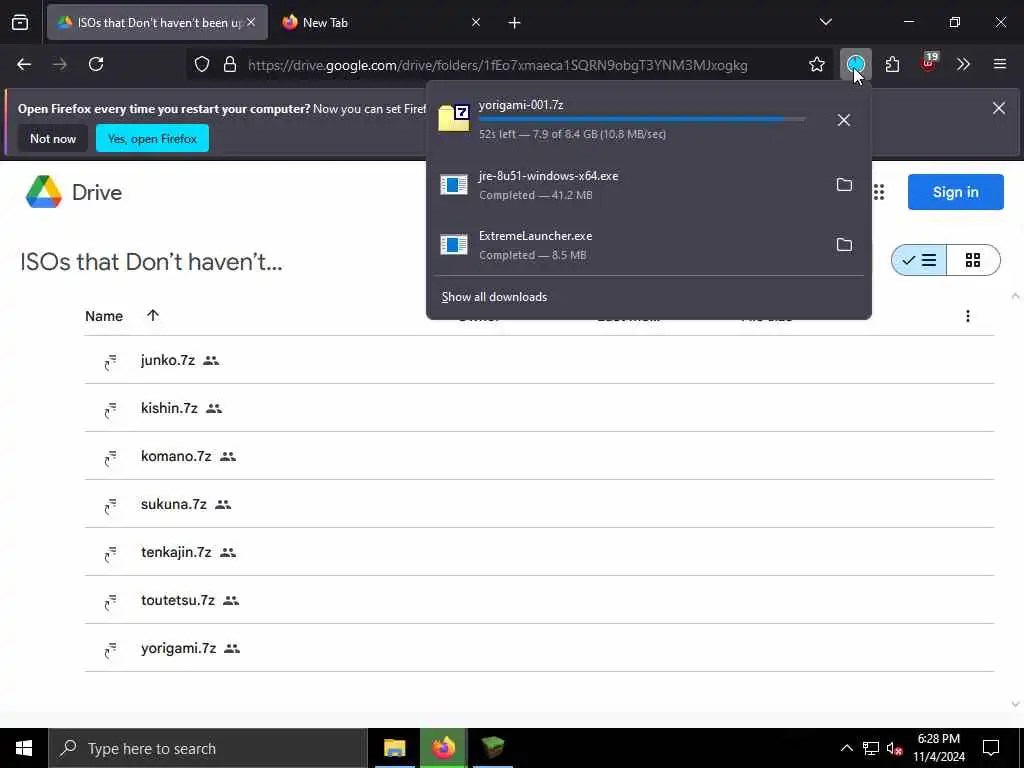Toggle the Downloads toolbar button

[856, 64]
